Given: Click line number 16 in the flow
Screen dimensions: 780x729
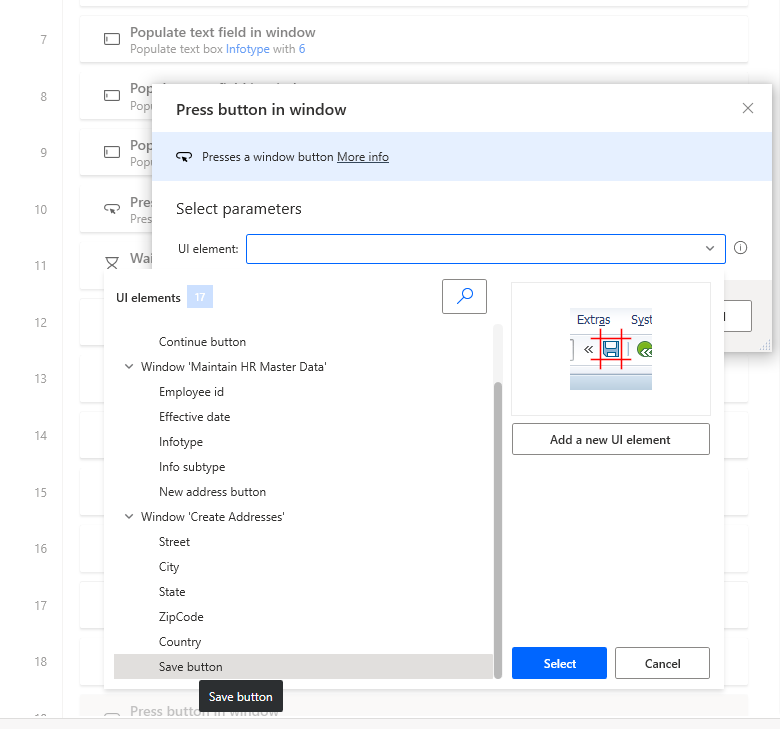Looking at the screenshot, I should click(41, 548).
